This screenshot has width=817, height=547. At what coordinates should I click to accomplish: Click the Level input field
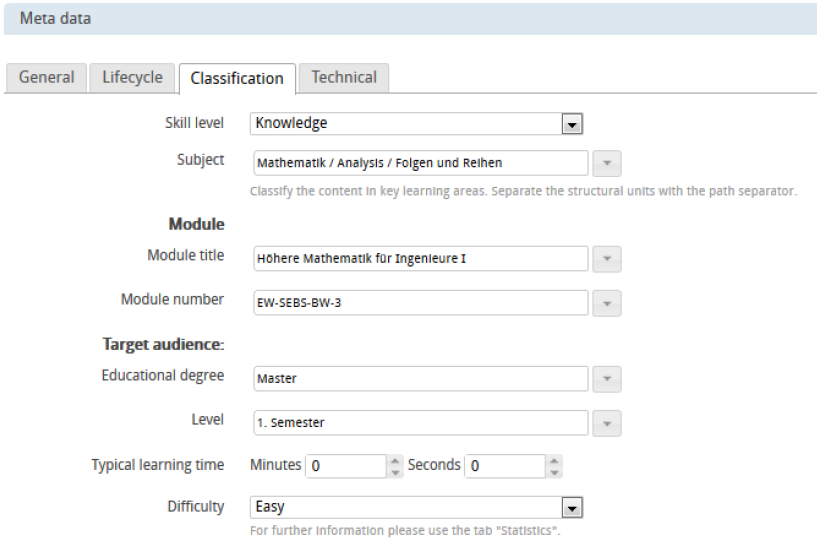(420, 423)
